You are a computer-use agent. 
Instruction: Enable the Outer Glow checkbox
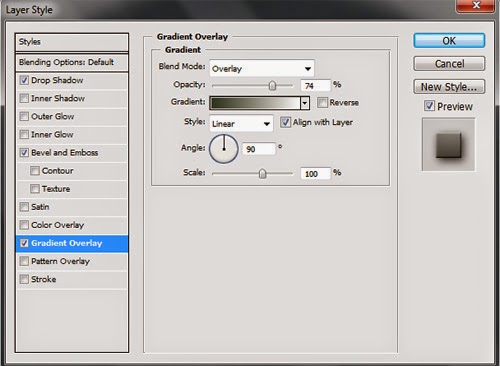point(24,116)
